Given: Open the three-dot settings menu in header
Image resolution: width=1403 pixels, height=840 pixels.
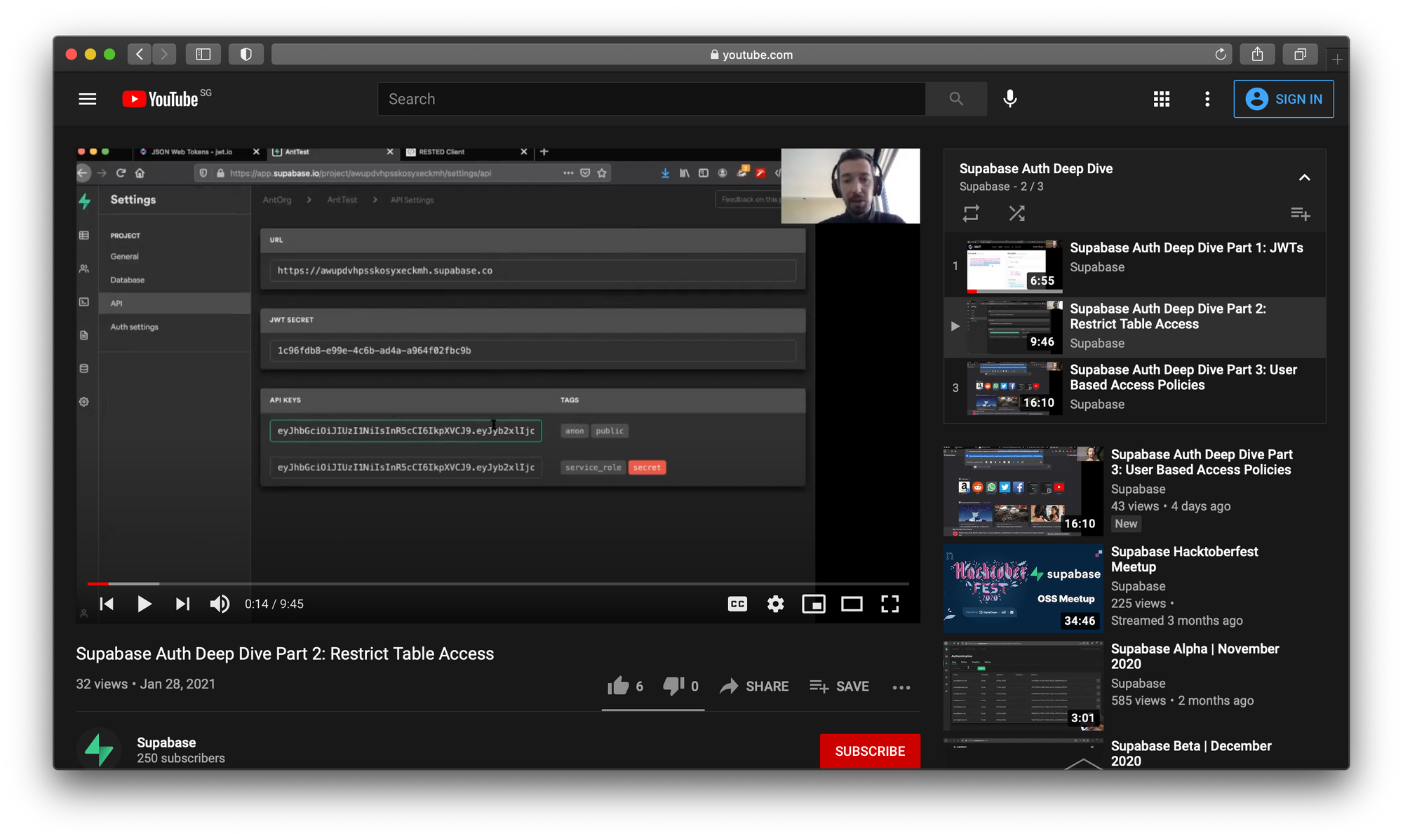Looking at the screenshot, I should point(1207,99).
